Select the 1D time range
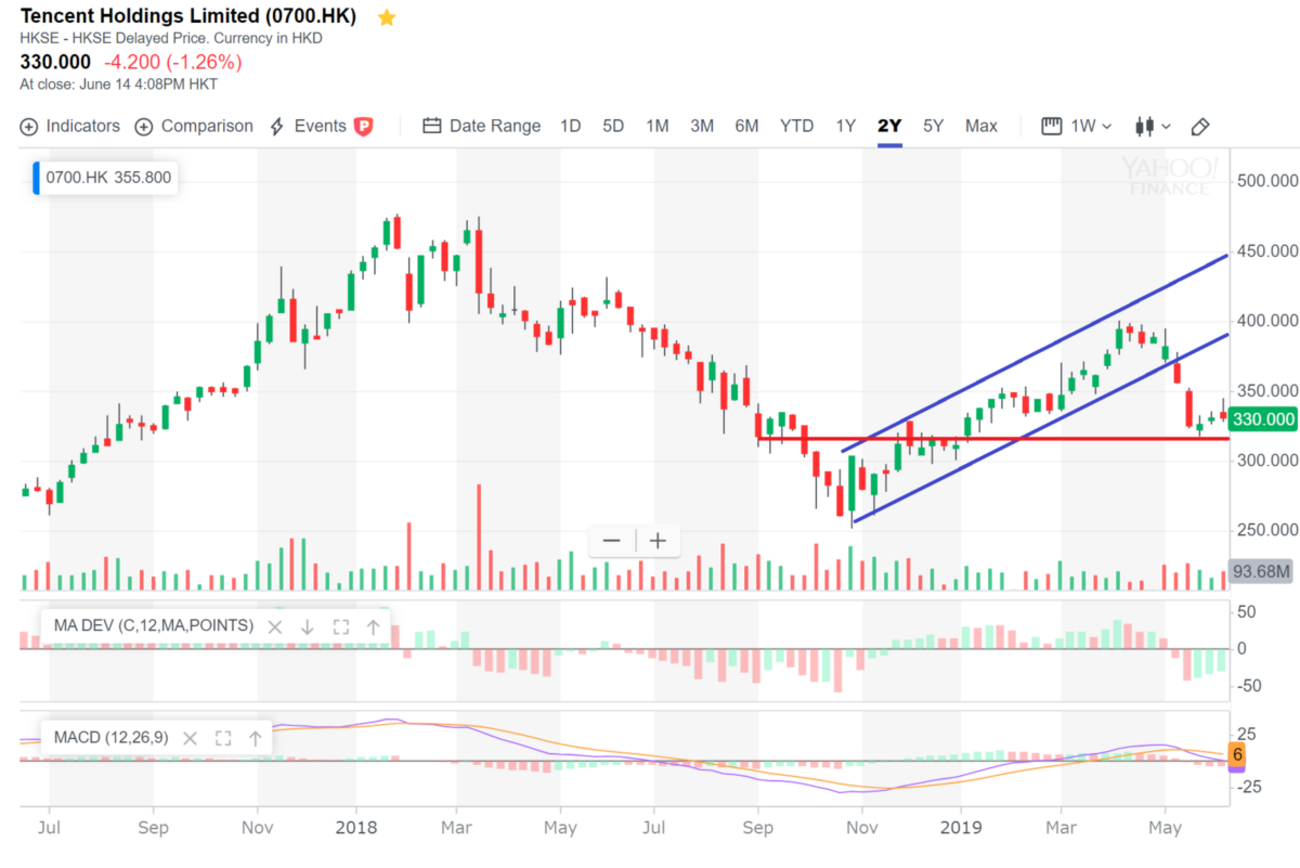Viewport: 1300px width, 868px height. coord(570,126)
